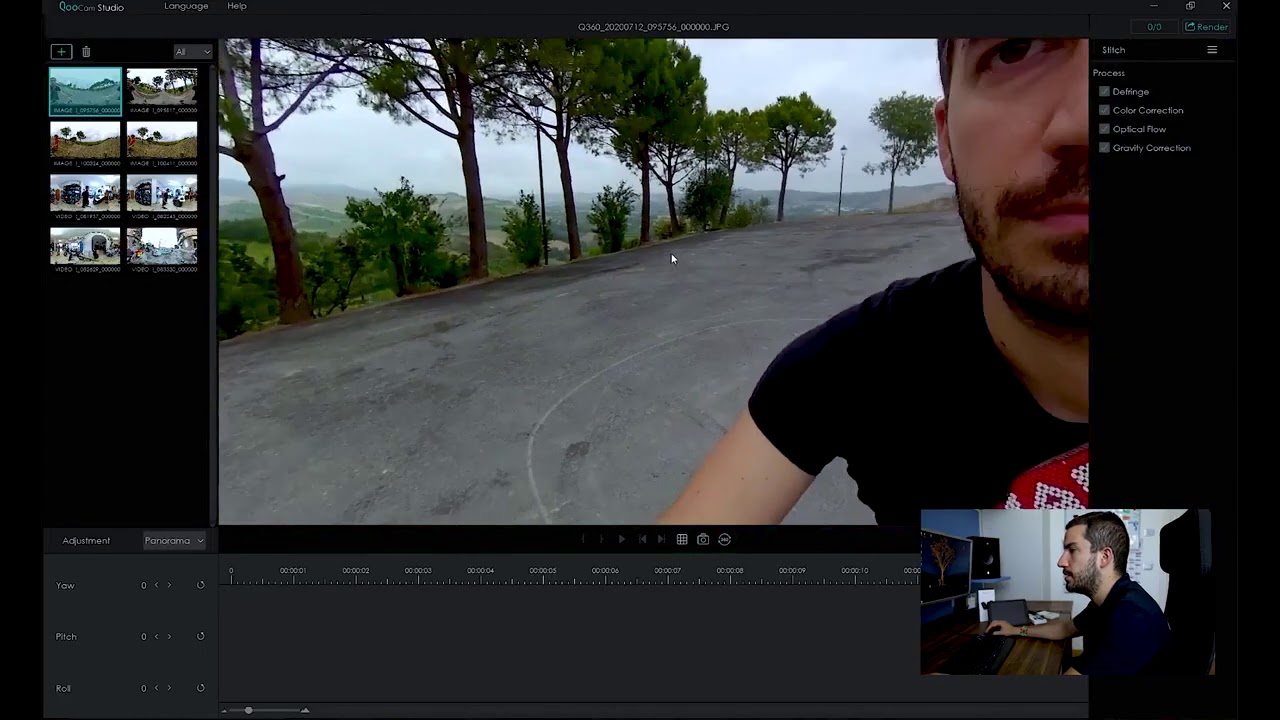This screenshot has width=1280, height=720.
Task: Click the green plus add media icon
Action: pyautogui.click(x=61, y=51)
